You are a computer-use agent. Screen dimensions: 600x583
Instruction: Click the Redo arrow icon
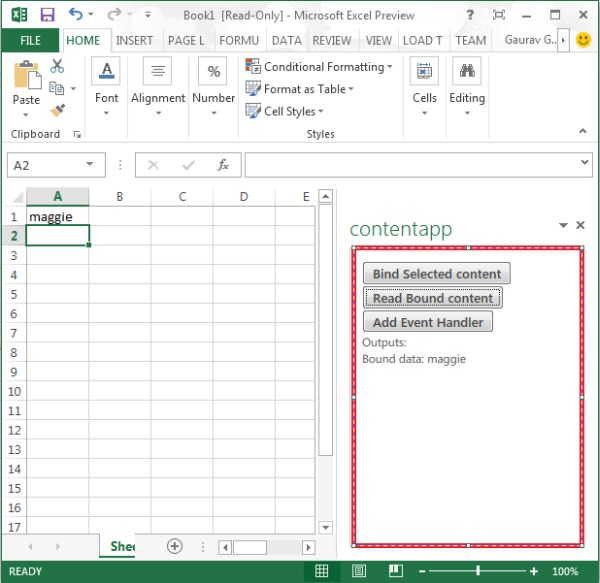114,15
